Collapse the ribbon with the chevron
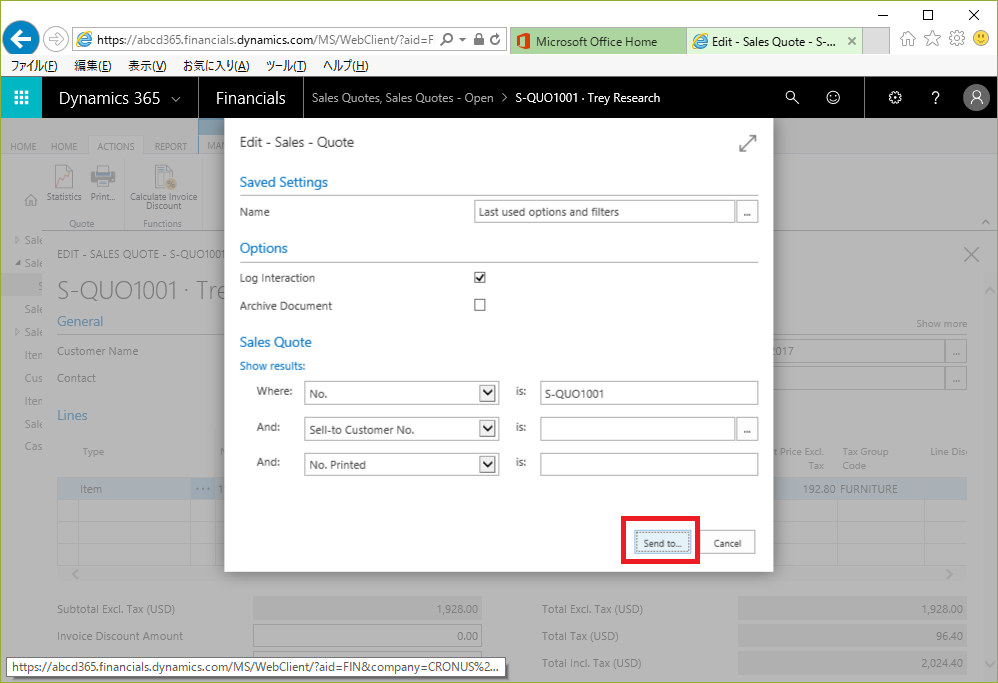Viewport: 998px width, 683px height. 985,222
